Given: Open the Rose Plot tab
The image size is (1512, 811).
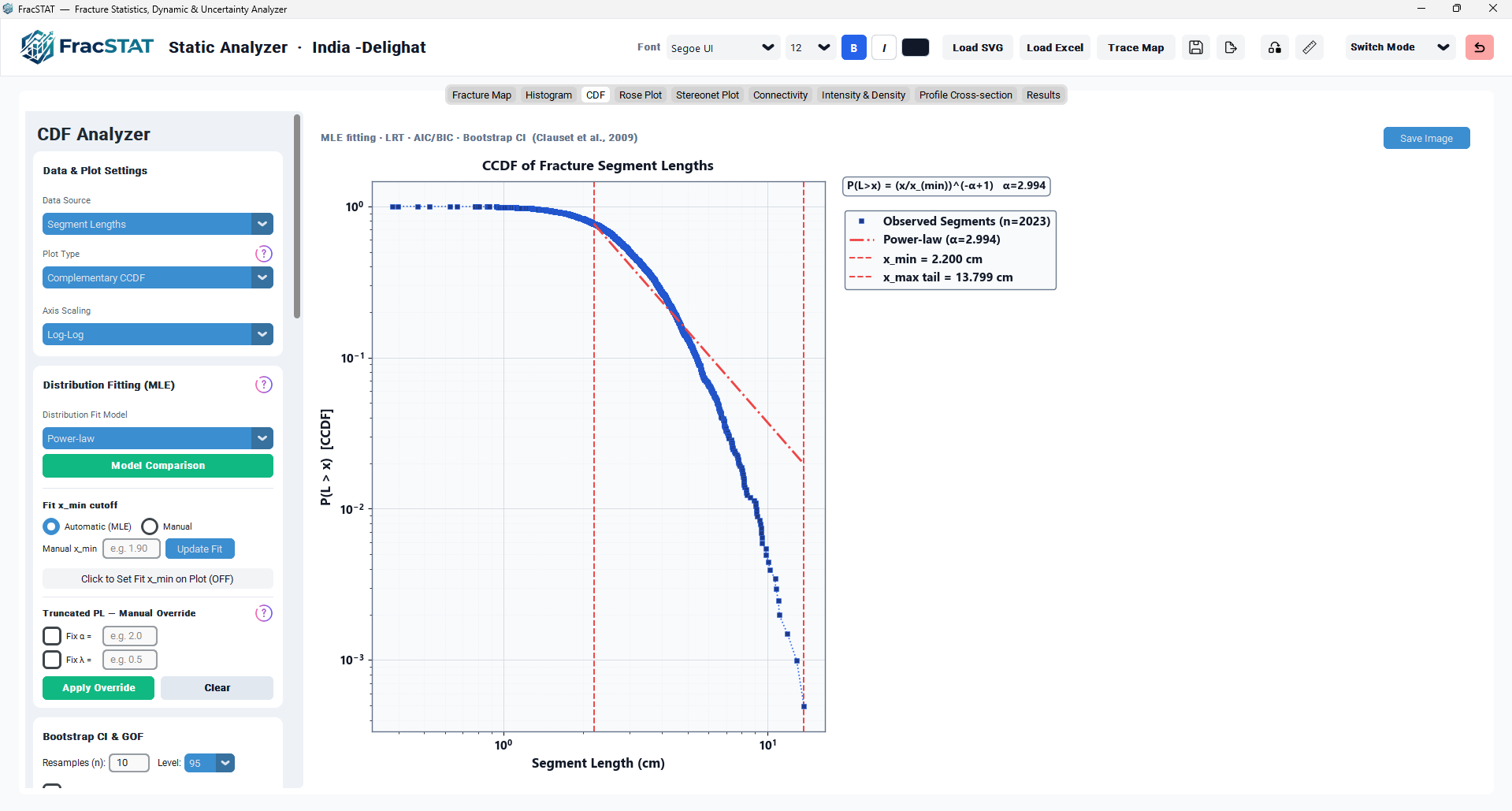Looking at the screenshot, I should 641,95.
